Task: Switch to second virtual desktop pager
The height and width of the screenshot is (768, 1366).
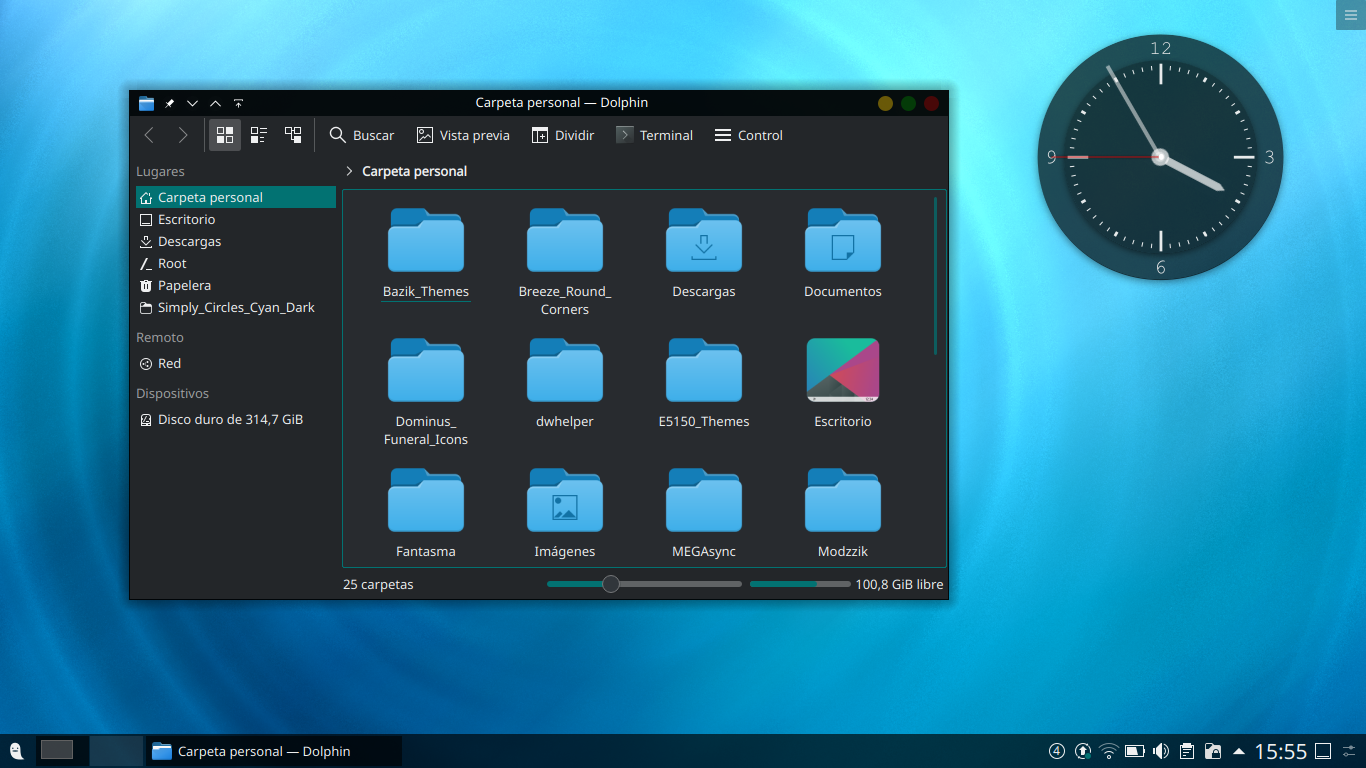Action: pyautogui.click(x=116, y=751)
